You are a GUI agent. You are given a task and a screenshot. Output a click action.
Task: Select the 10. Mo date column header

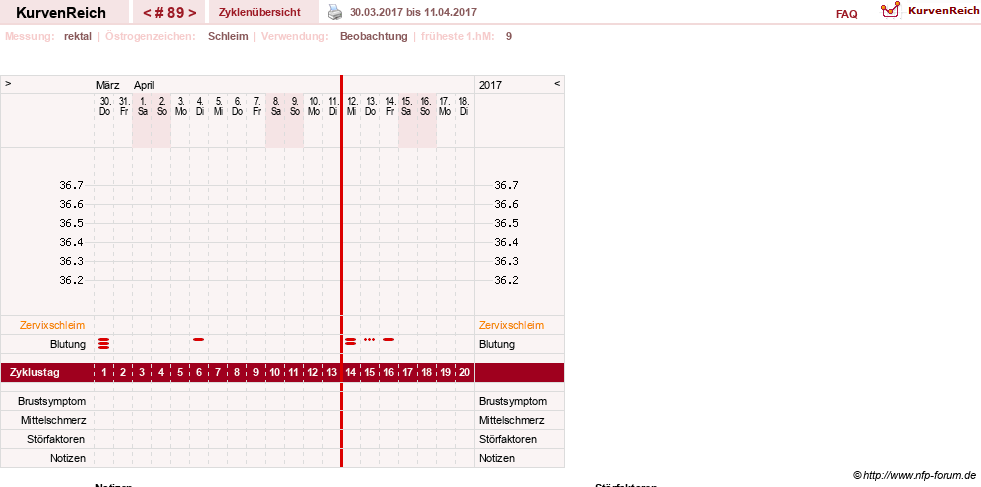point(313,106)
